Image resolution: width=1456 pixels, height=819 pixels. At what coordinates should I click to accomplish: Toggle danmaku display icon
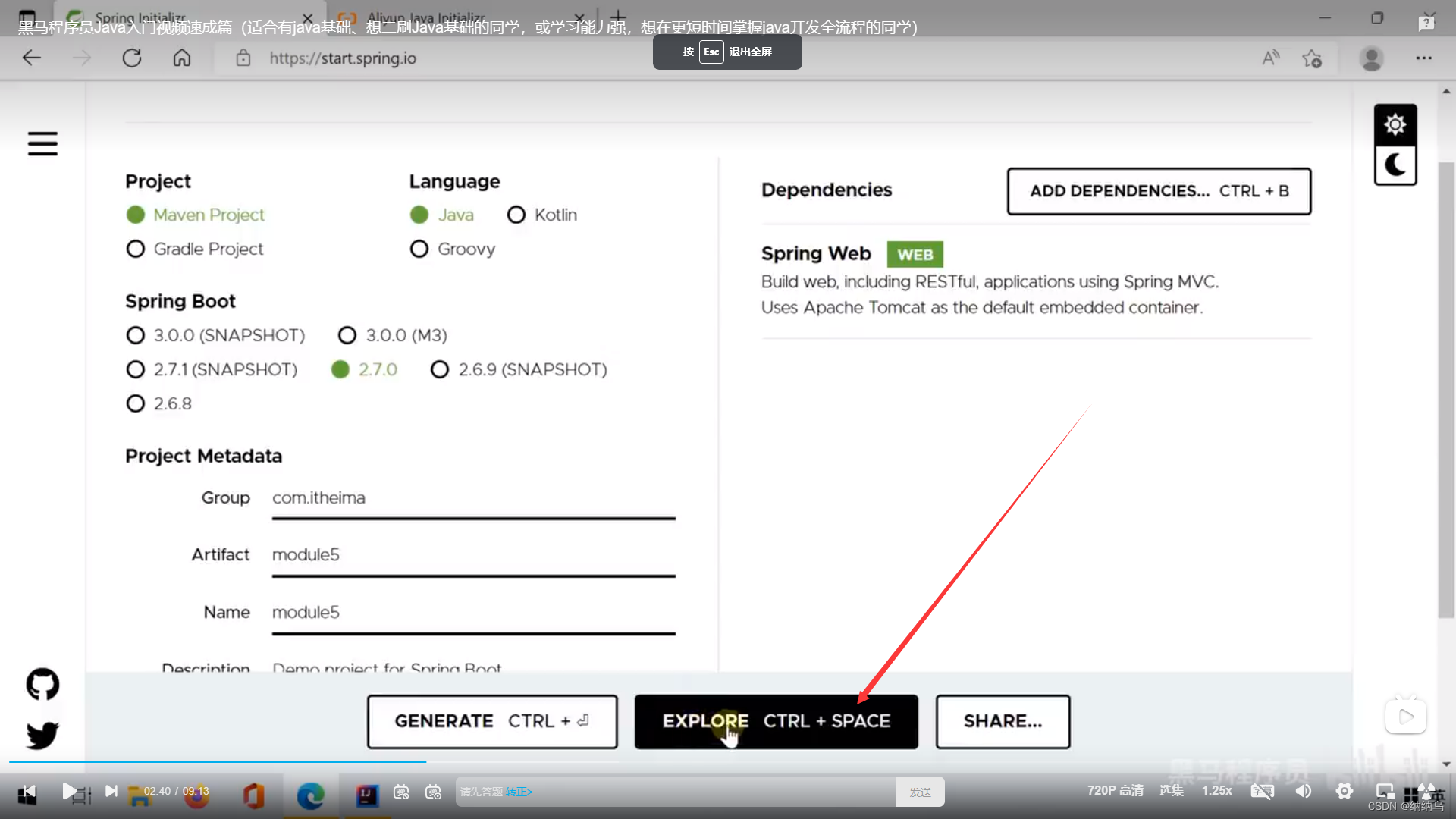[x=401, y=792]
